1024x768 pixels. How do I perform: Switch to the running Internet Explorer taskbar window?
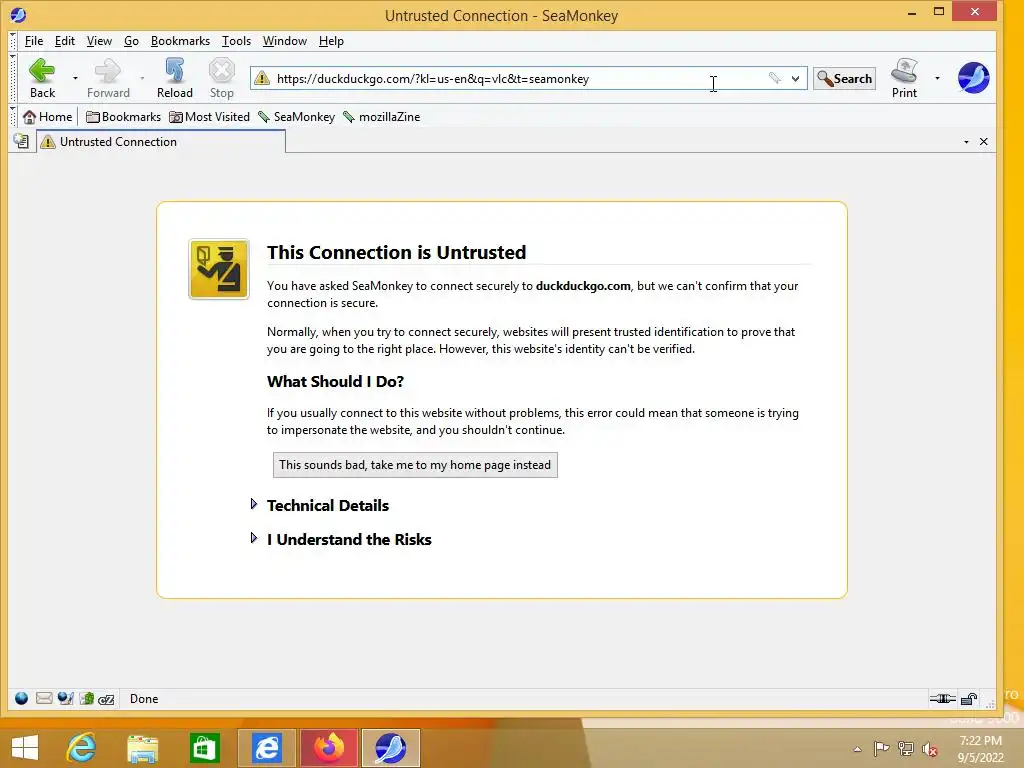click(x=266, y=748)
